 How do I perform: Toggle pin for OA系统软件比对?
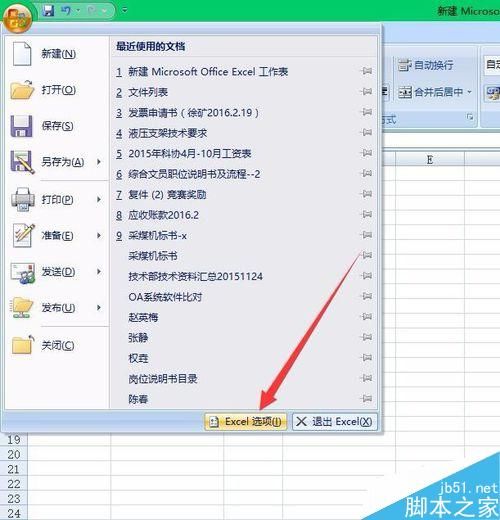coord(366,296)
